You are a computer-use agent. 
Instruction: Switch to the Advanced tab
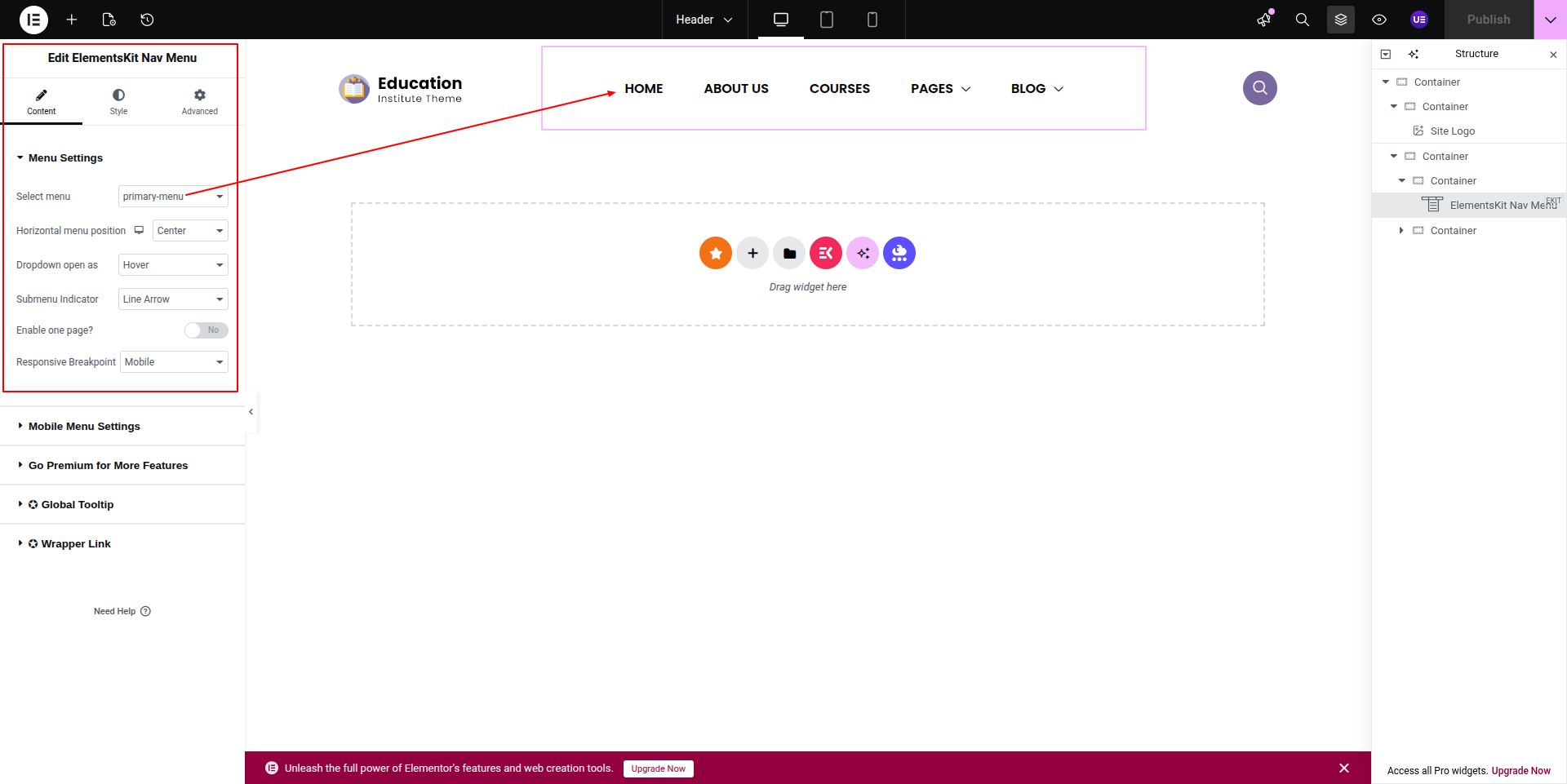199,102
